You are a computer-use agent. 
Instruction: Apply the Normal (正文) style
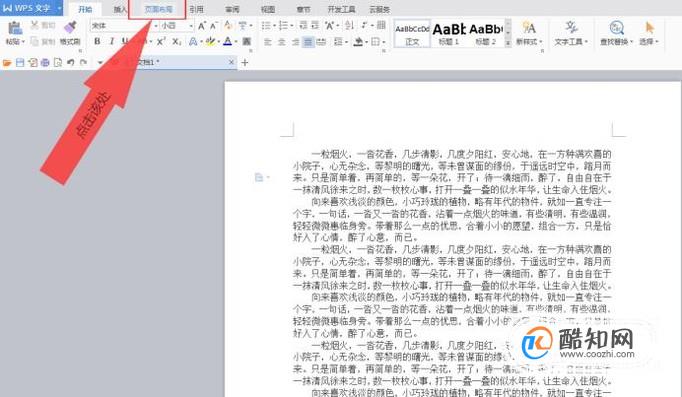(412, 33)
